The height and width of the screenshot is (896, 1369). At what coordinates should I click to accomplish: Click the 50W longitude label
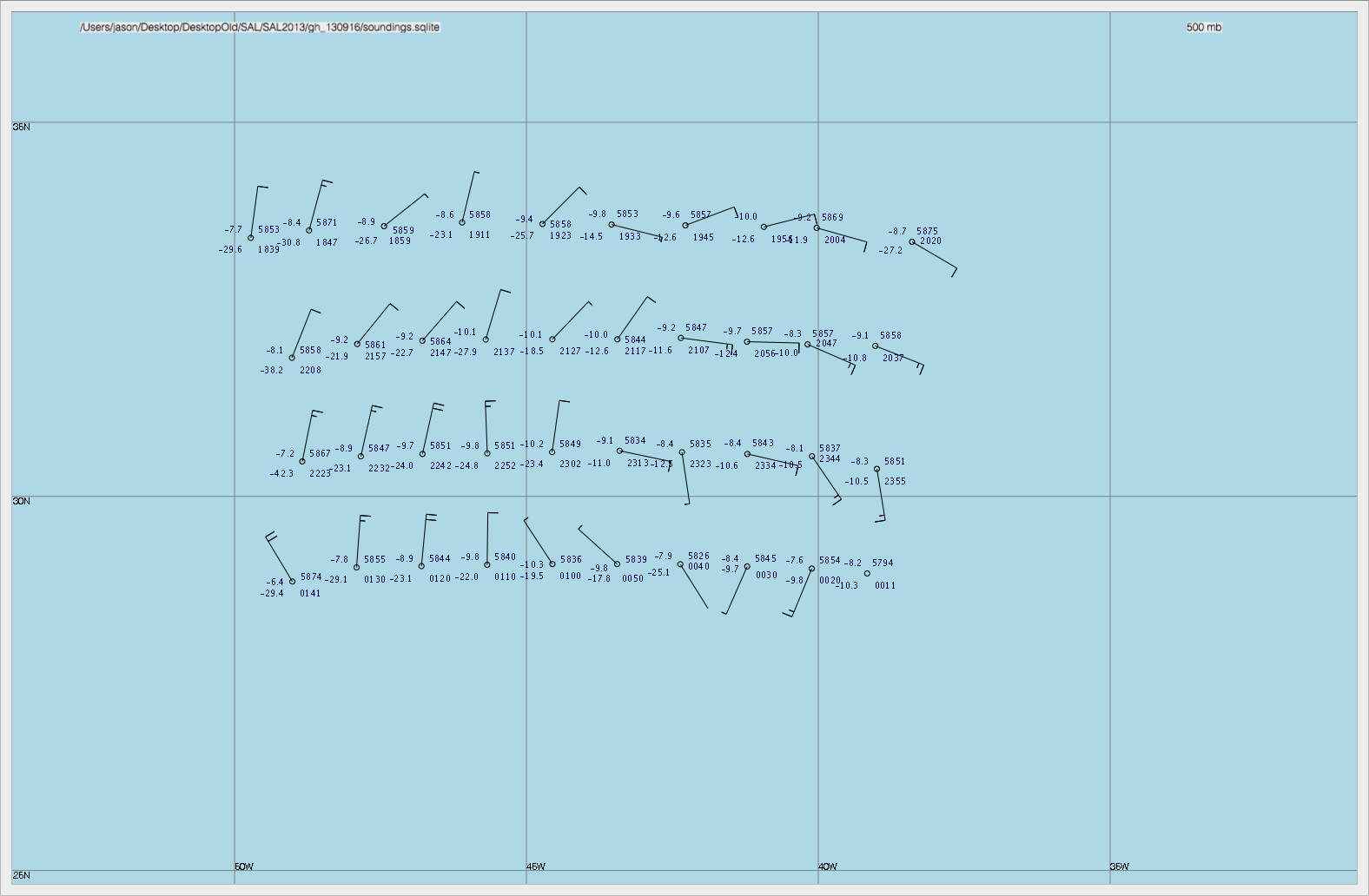coord(244,866)
